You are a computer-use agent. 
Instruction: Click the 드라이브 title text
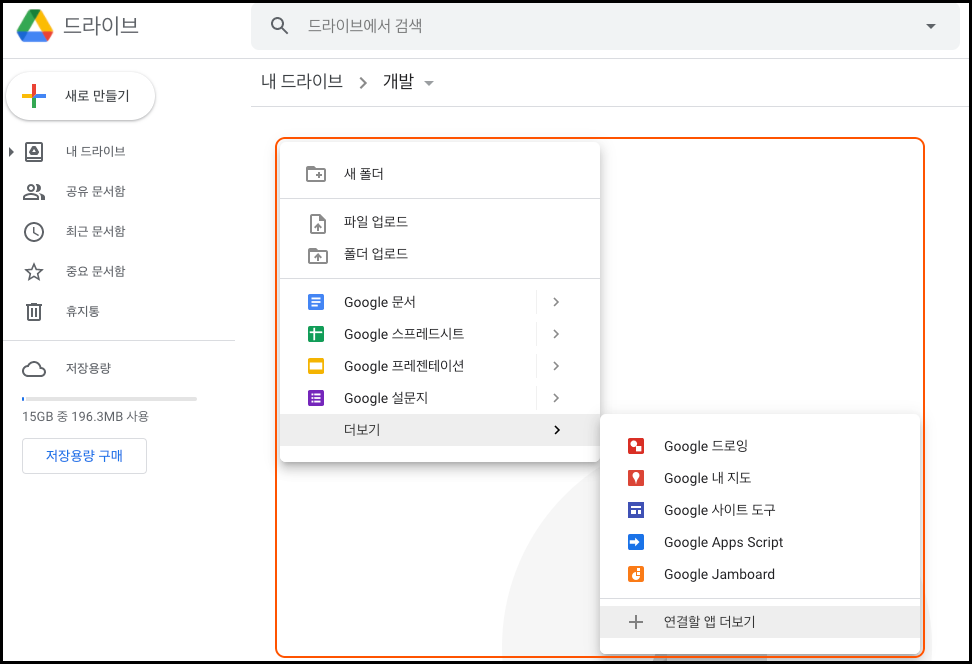[x=101, y=25]
